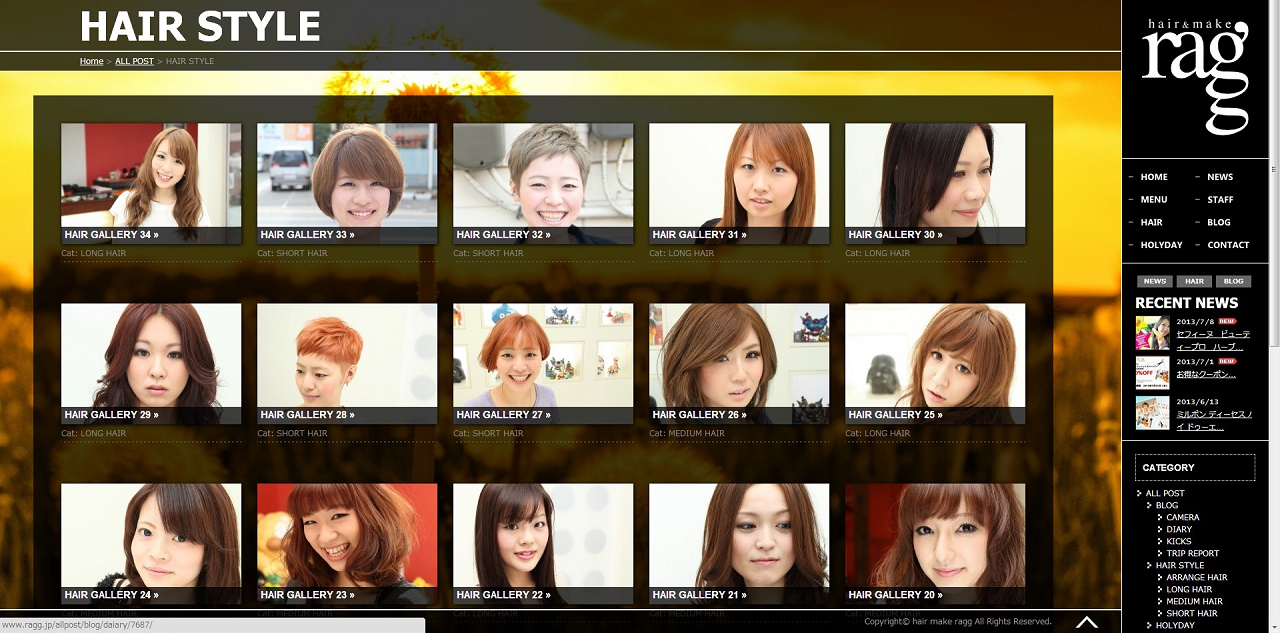Open Hair Gallery 26 photo
This screenshot has height=633, width=1280.
coord(739,355)
